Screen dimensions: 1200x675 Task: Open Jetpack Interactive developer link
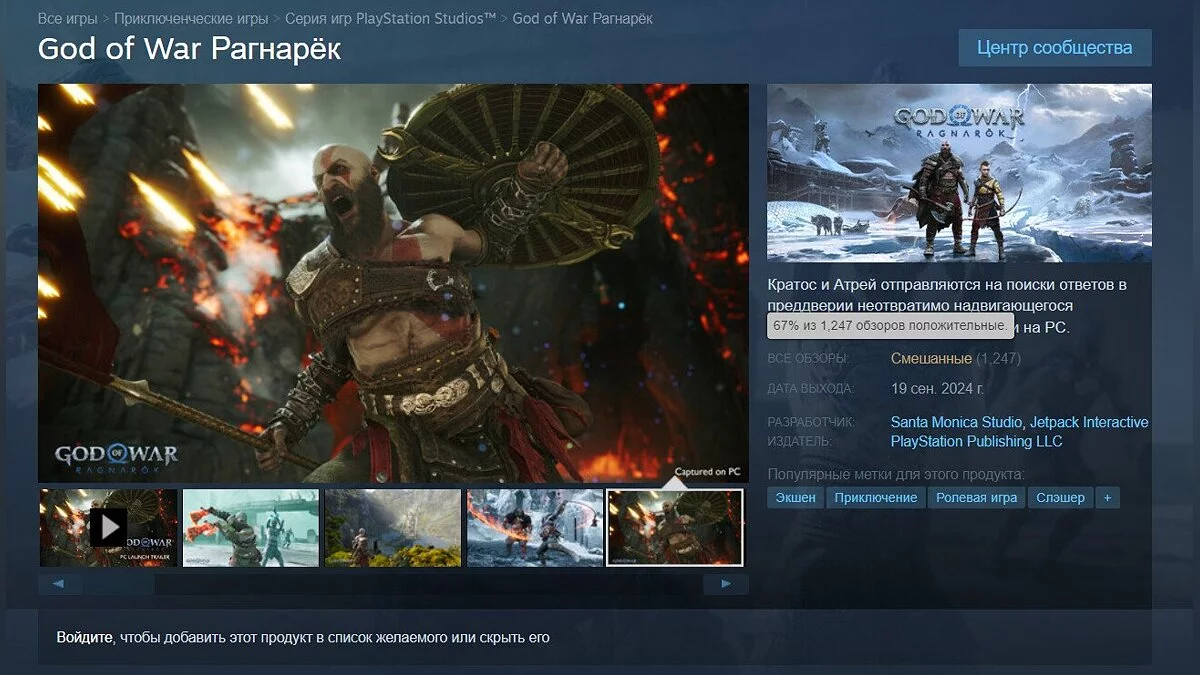pyautogui.click(x=1089, y=422)
